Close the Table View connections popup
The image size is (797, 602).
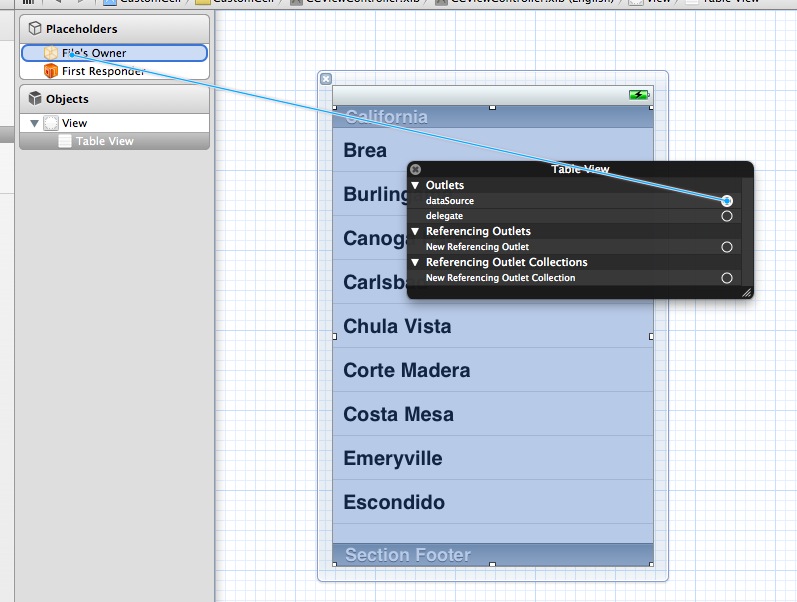(x=416, y=170)
